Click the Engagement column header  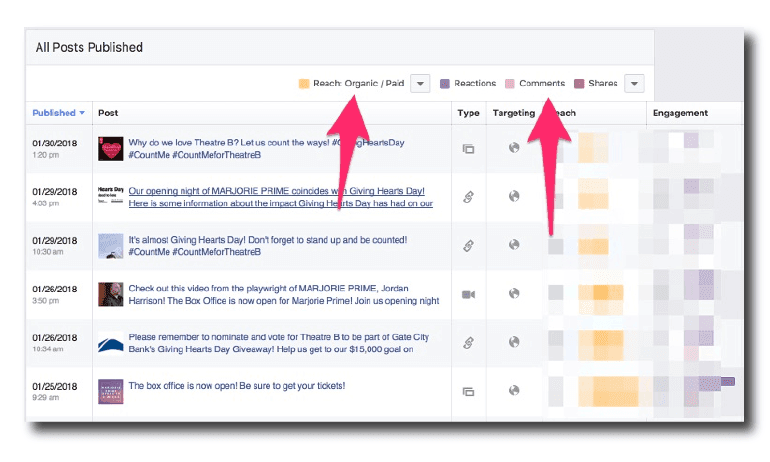click(x=680, y=113)
